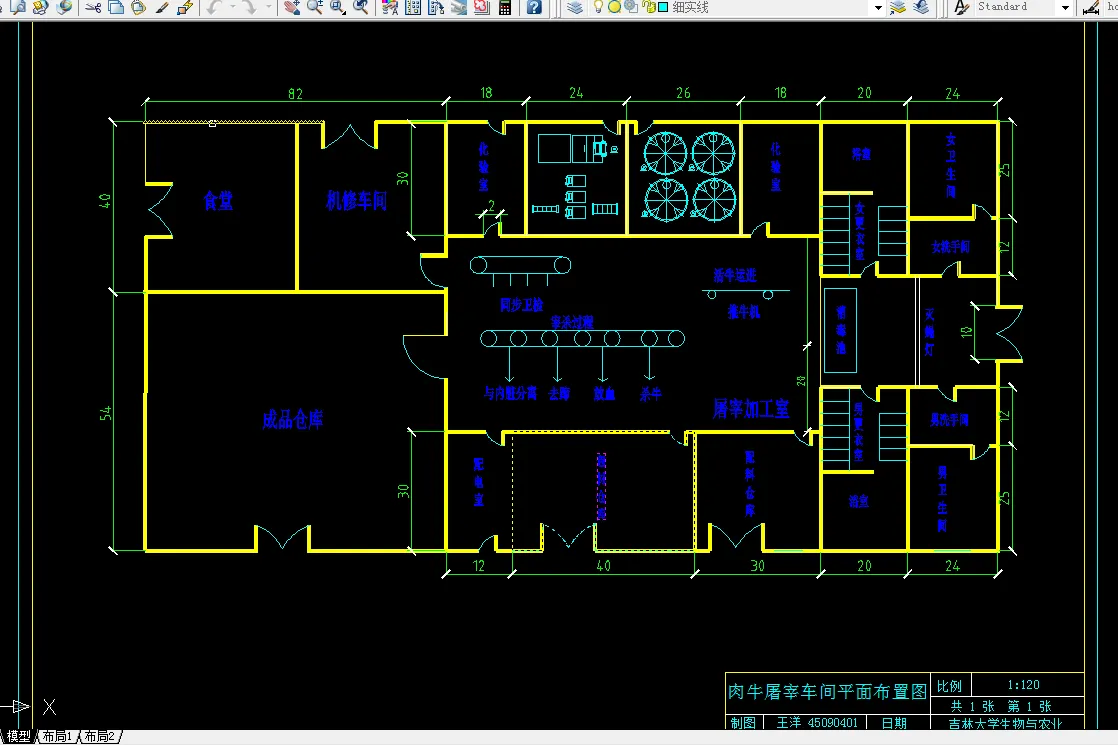Select the 机修车间 room label

tap(357, 200)
